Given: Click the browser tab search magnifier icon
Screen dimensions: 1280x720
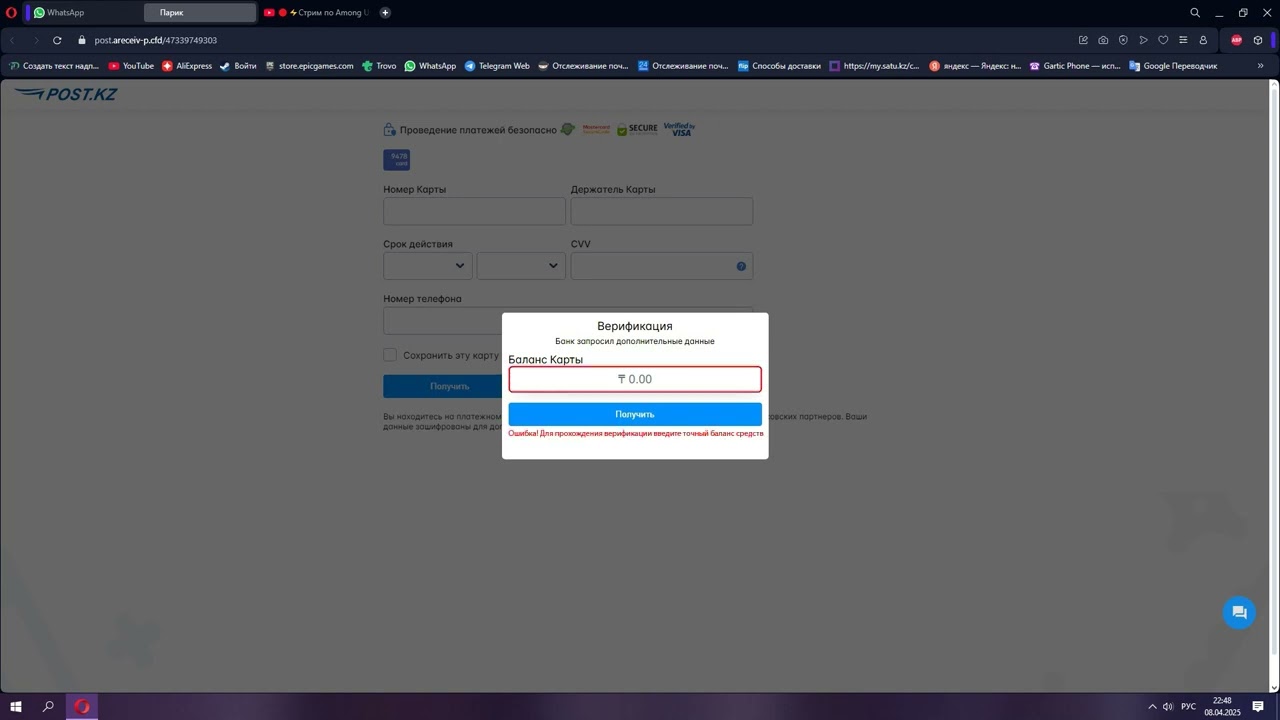Looking at the screenshot, I should 1195,13.
